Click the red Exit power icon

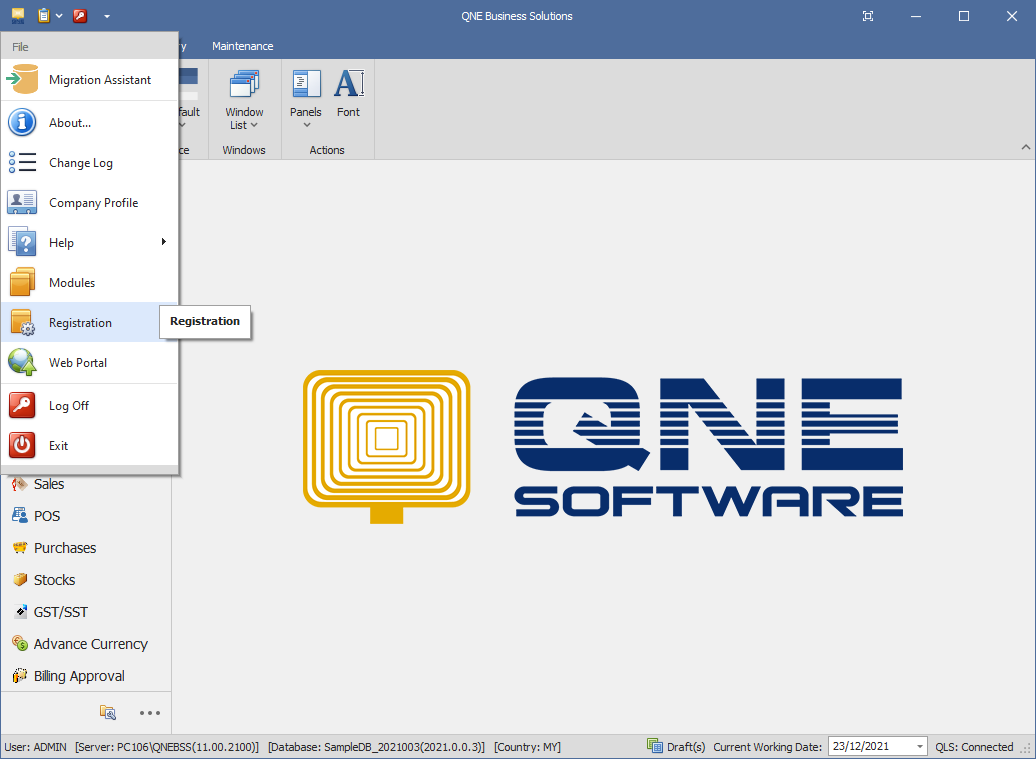[22, 446]
